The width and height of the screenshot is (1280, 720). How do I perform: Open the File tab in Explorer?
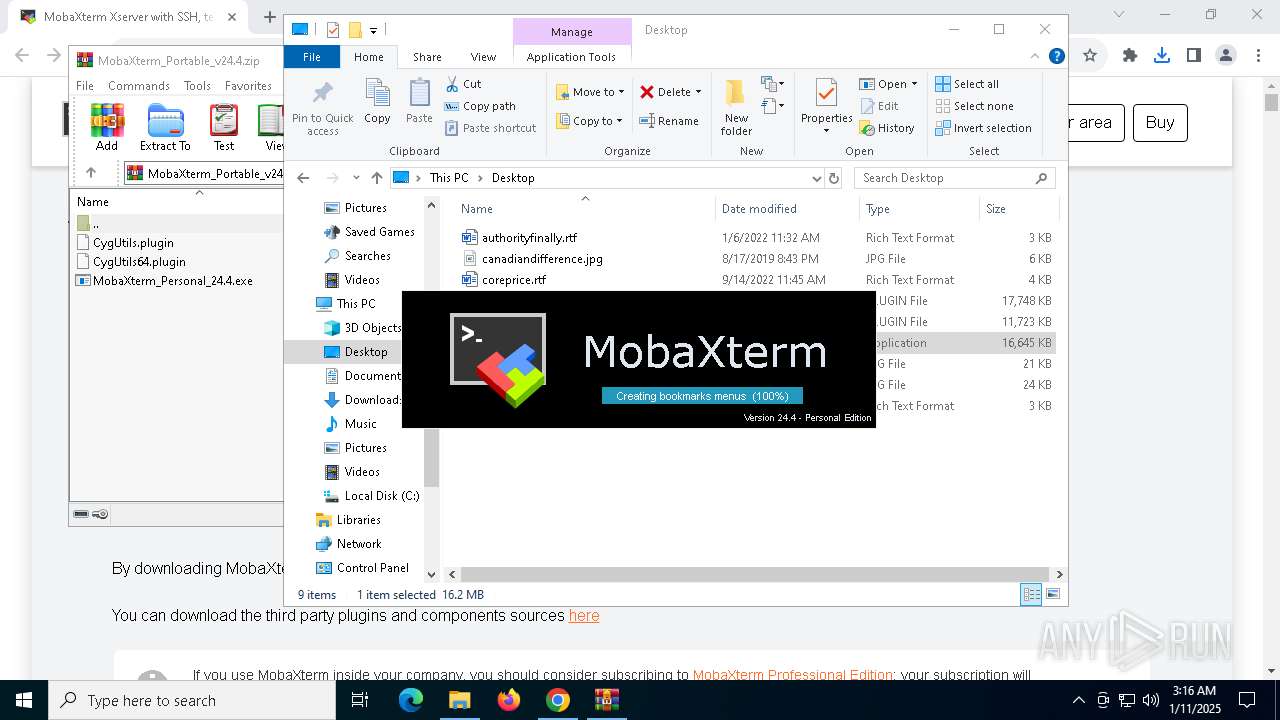coord(312,57)
